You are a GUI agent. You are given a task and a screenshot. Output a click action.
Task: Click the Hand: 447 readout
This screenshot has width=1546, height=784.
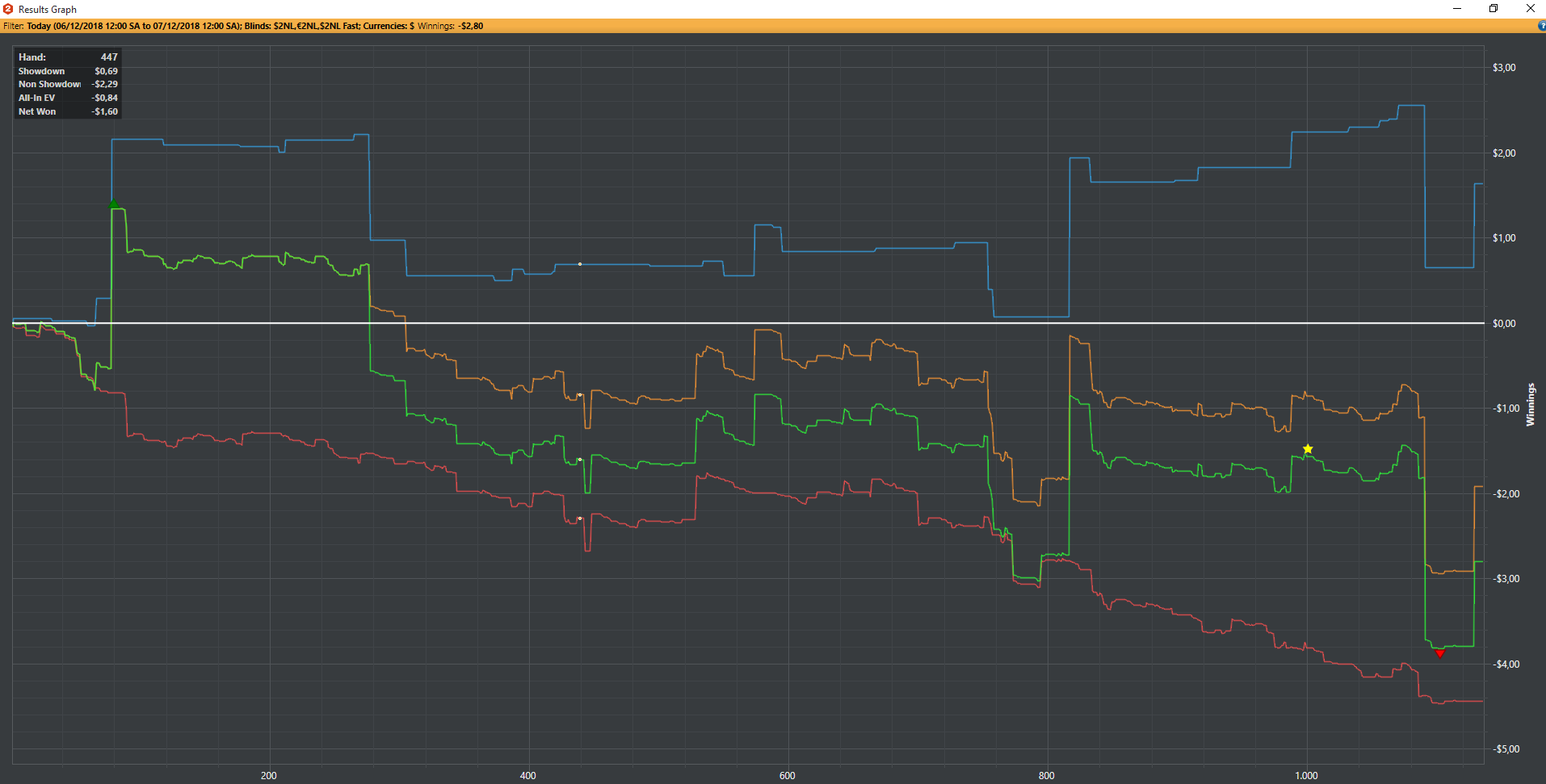pos(68,57)
